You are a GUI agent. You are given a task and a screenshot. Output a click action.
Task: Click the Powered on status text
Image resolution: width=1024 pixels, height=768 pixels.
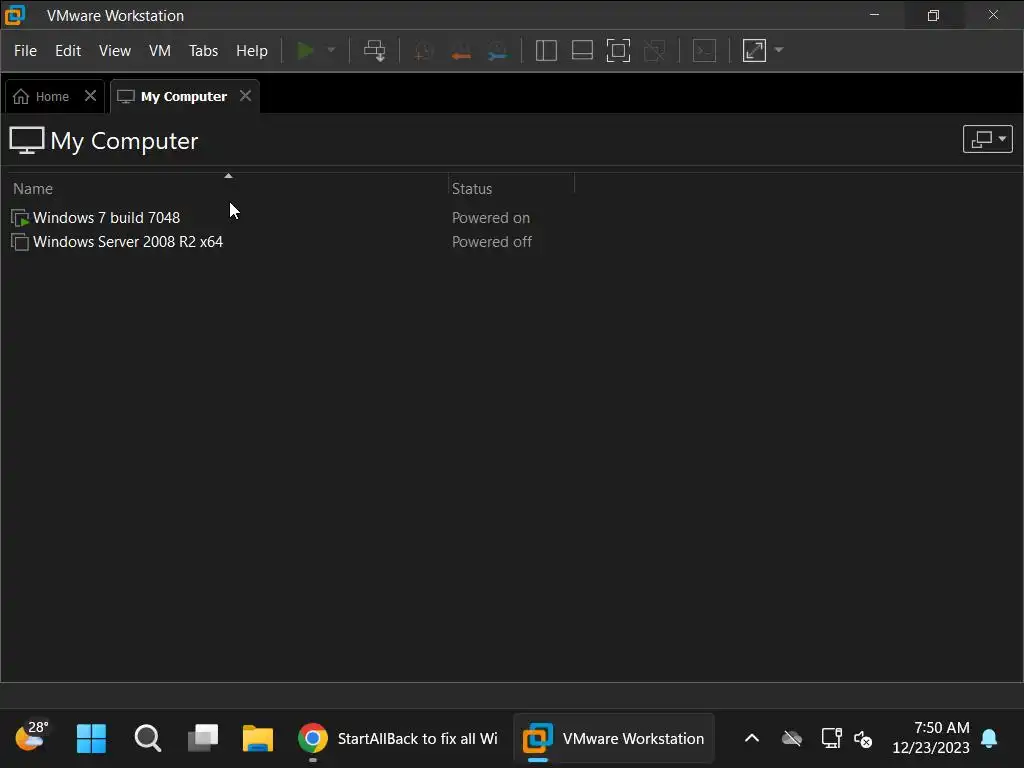pos(491,217)
